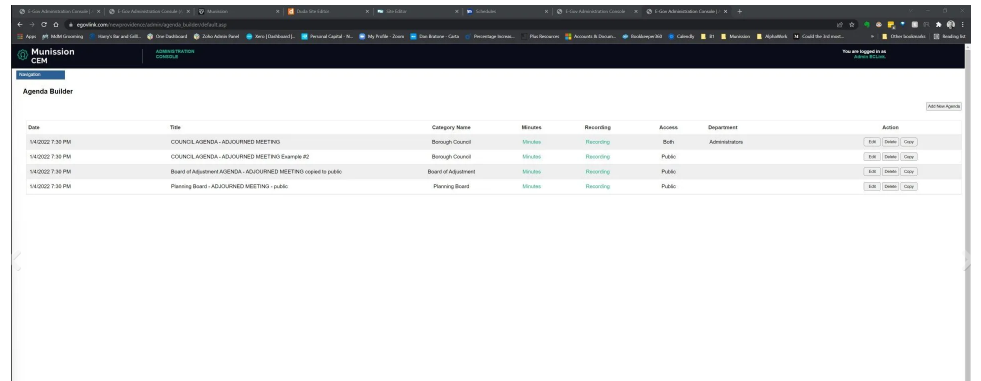
Task: Go back using the browser back arrow
Action: pos(21,24)
